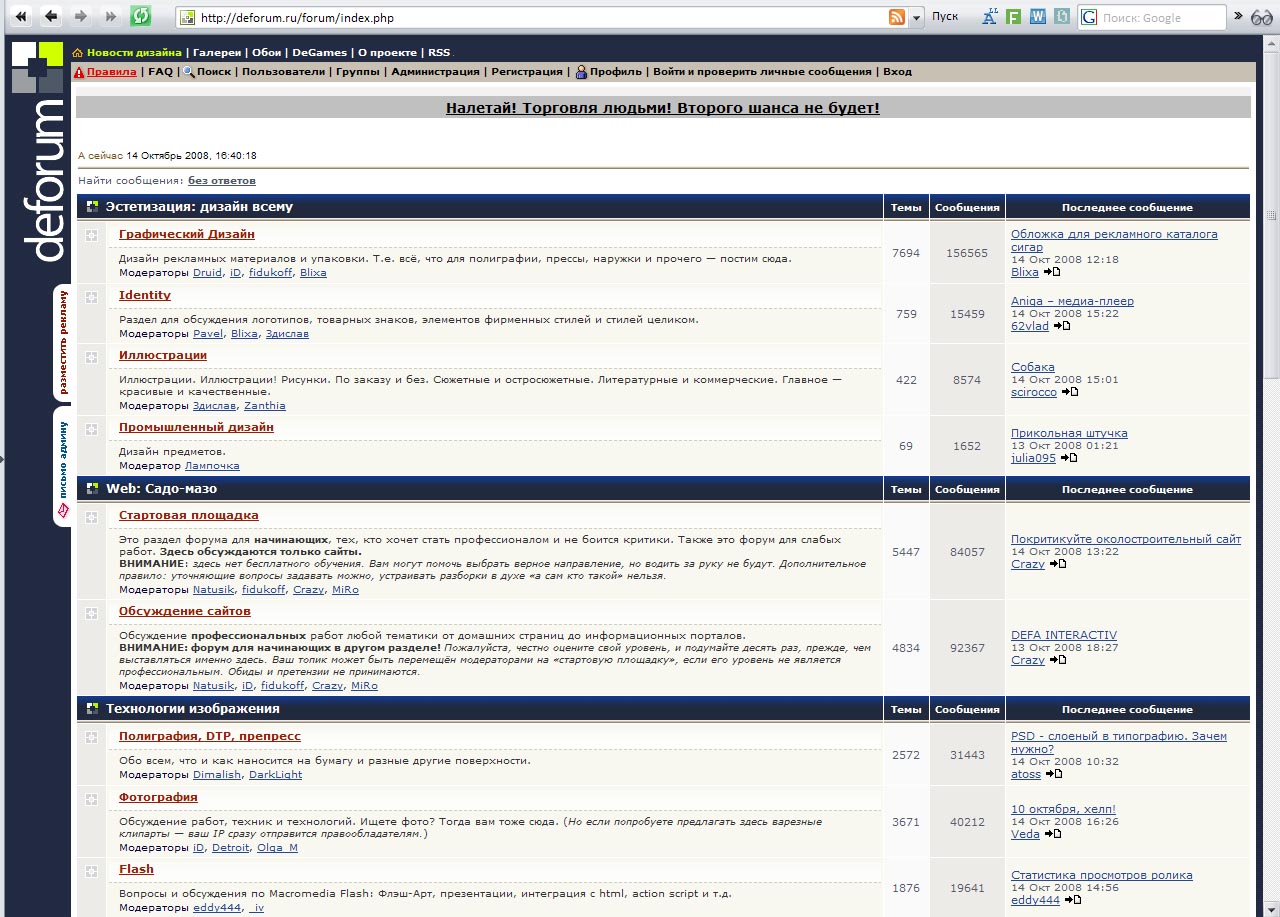This screenshot has width=1280, height=917.
Task: Open the Identity forum link
Action: coord(145,295)
